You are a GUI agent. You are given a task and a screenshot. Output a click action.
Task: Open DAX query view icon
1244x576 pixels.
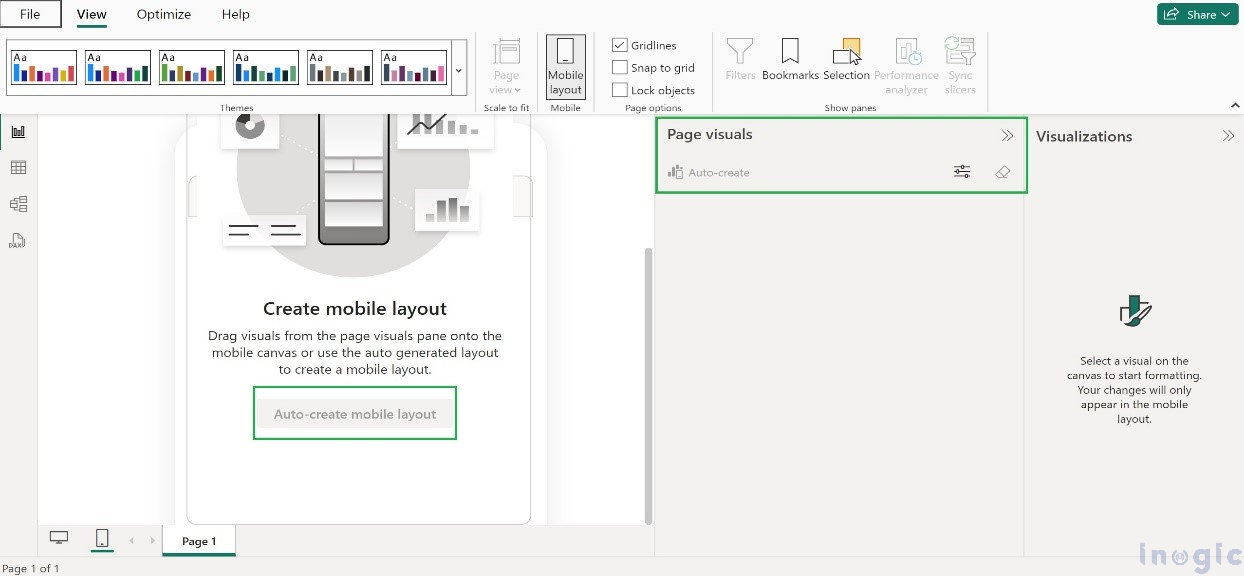click(18, 241)
